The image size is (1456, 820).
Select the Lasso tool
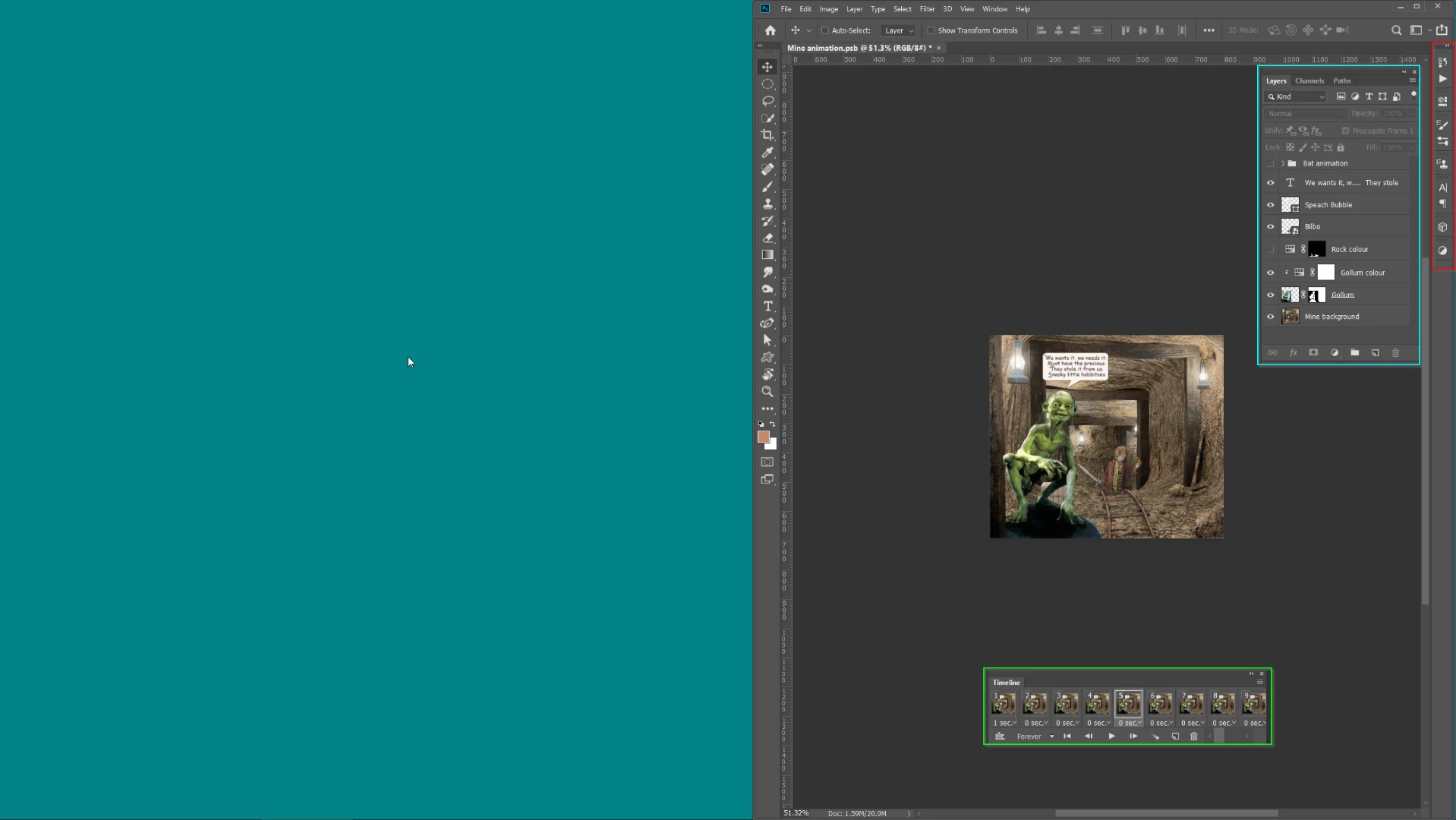click(x=767, y=101)
